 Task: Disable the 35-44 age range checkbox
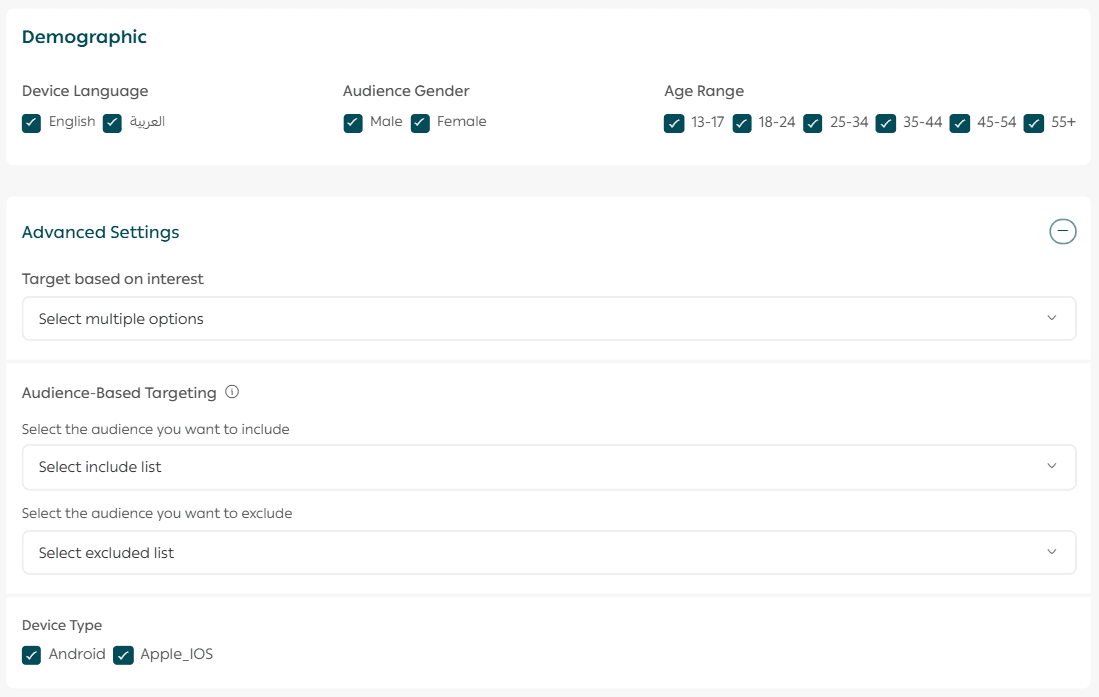[x=886, y=123]
